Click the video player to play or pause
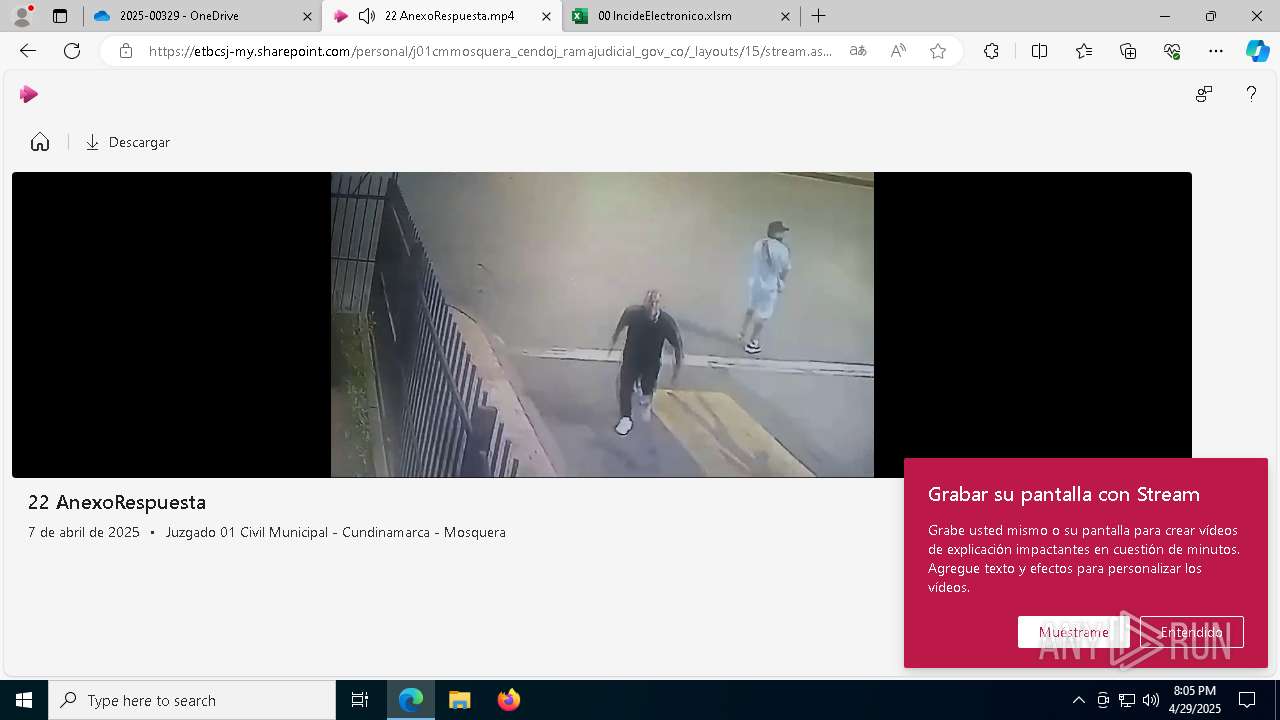 click(602, 325)
